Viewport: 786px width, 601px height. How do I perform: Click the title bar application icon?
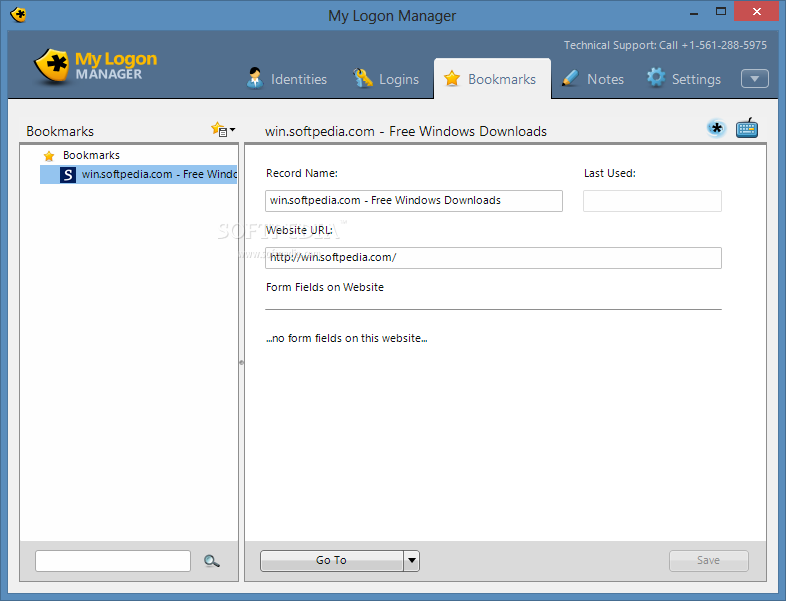click(19, 15)
